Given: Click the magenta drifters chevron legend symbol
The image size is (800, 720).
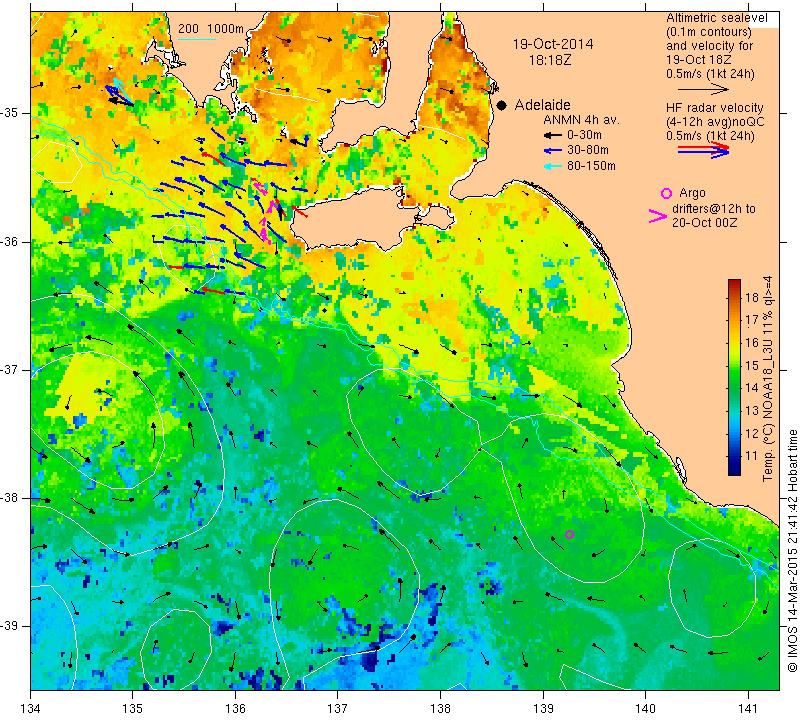Looking at the screenshot, I should tap(658, 216).
